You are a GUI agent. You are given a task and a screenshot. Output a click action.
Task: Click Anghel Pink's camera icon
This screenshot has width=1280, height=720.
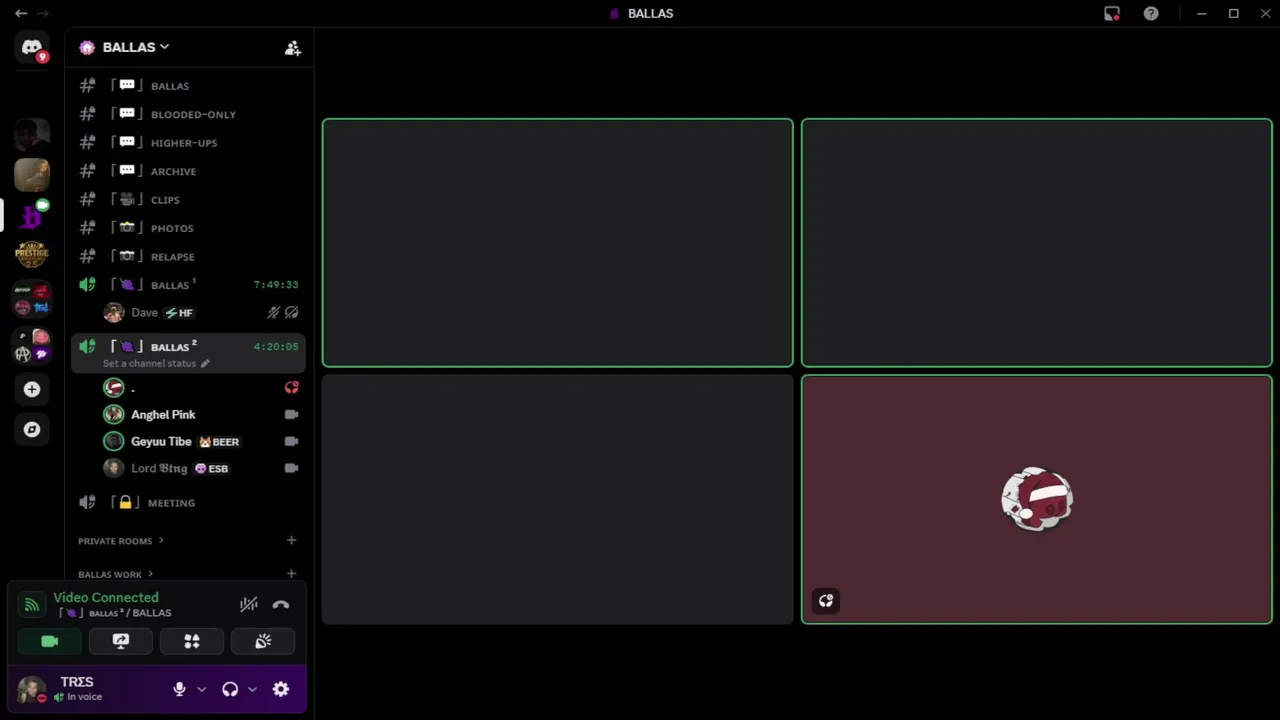tap(291, 414)
